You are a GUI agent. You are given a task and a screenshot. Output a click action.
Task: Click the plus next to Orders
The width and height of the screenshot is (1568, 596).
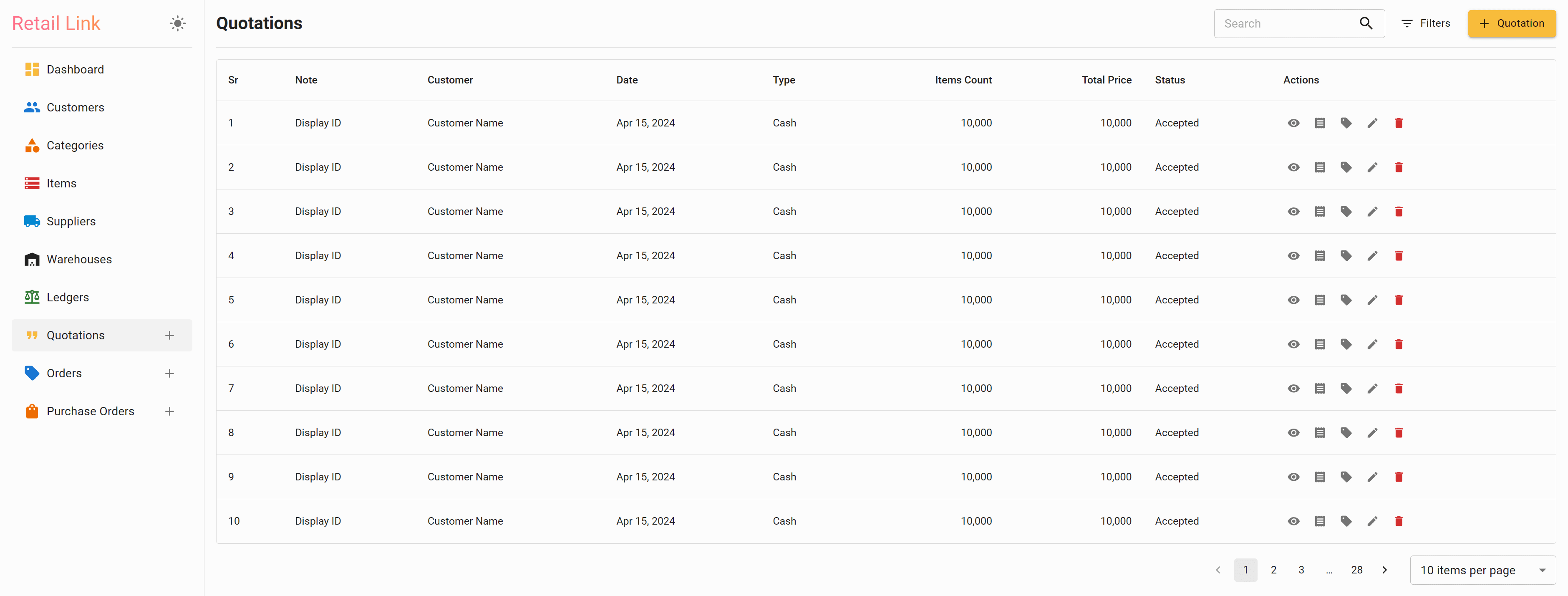pos(169,373)
